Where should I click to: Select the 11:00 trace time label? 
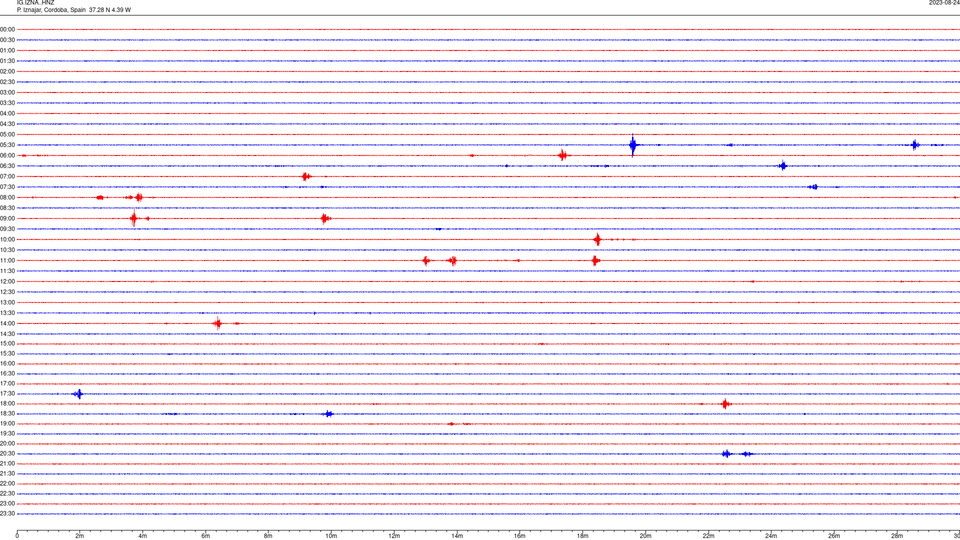click(x=7, y=261)
